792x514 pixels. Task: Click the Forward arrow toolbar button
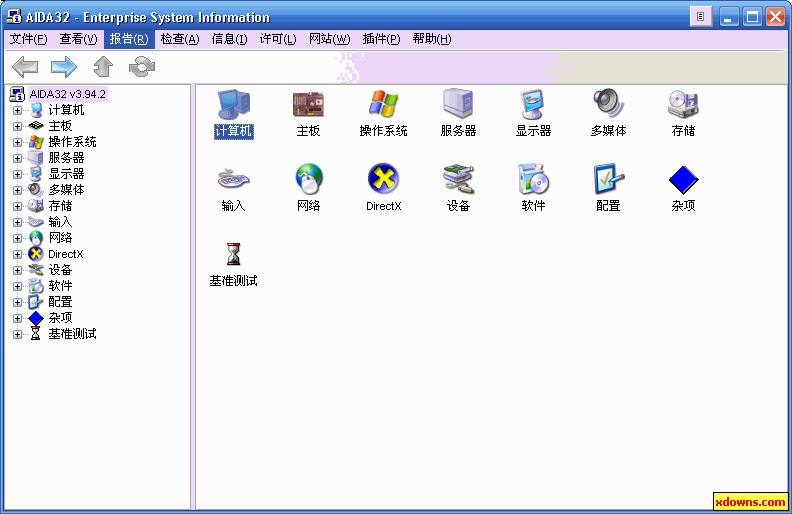64,67
